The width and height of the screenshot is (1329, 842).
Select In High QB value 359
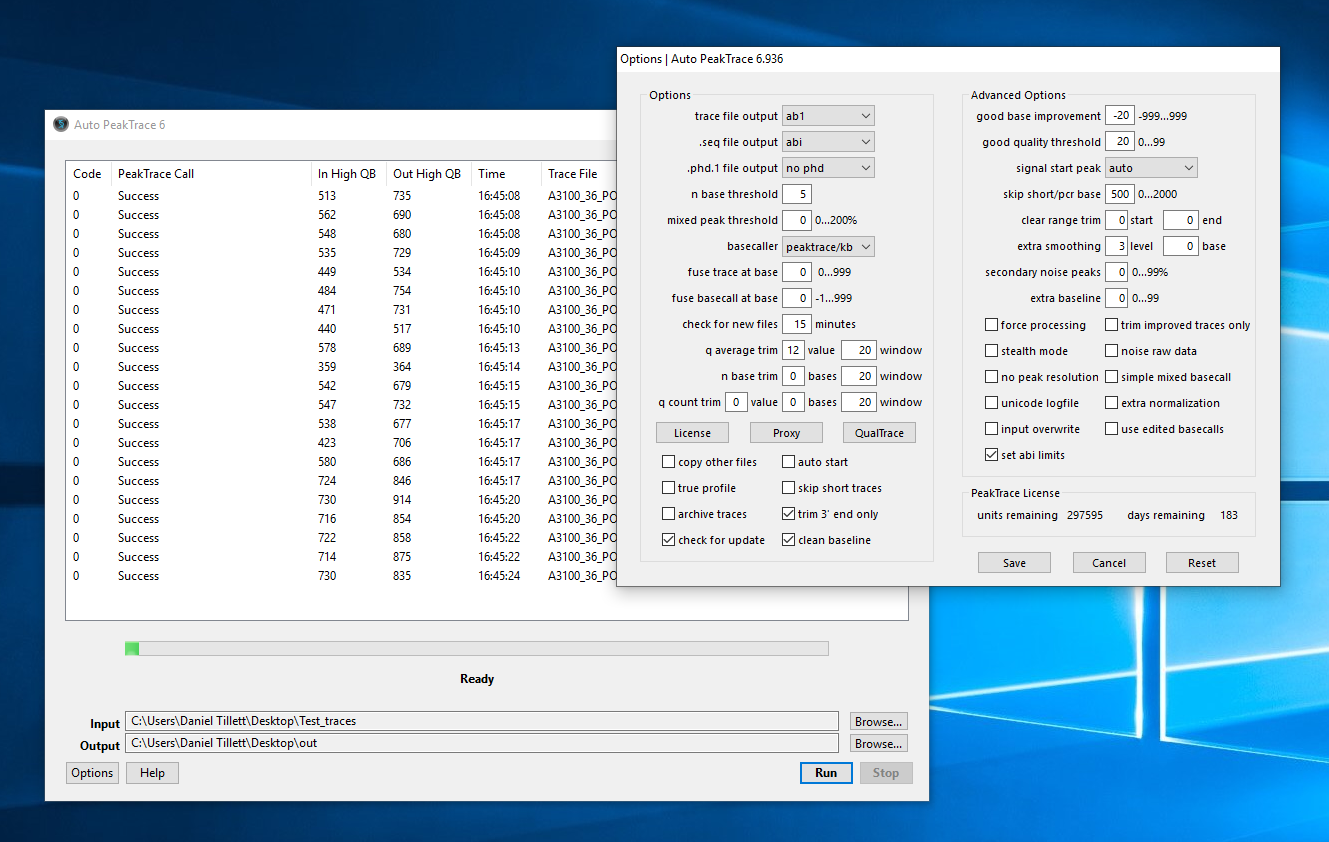pos(327,367)
